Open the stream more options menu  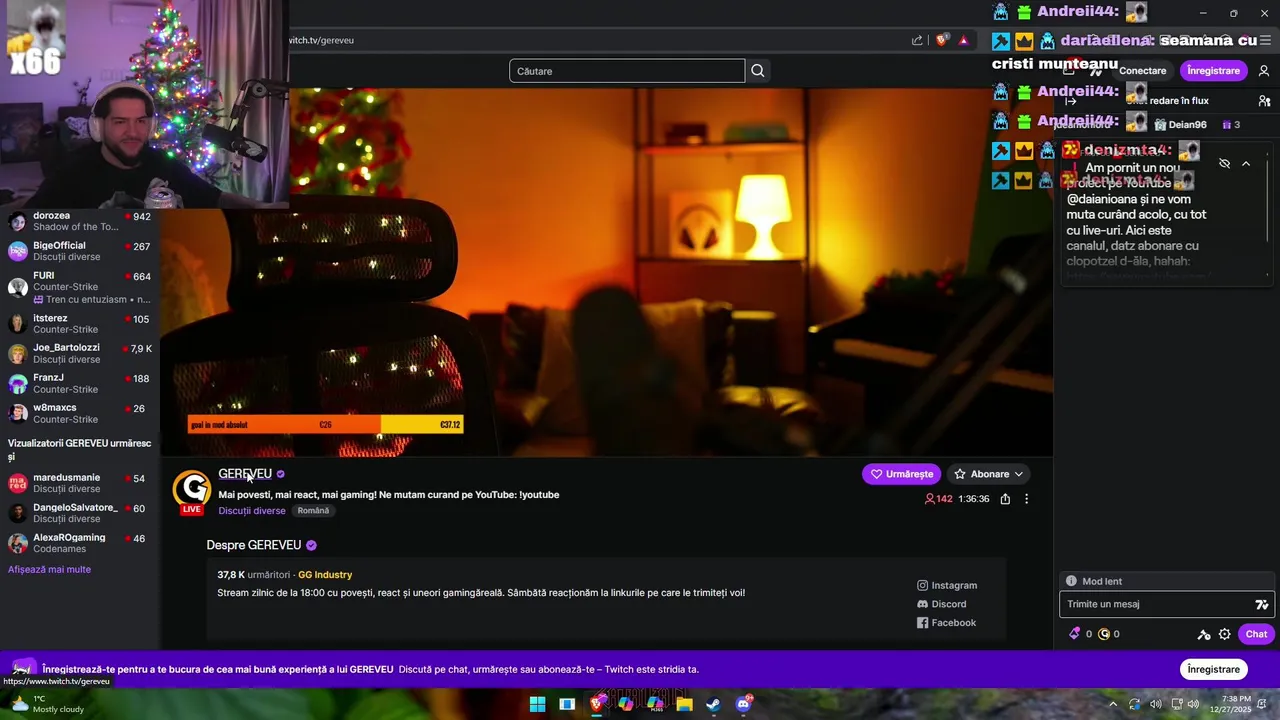[x=1026, y=499]
